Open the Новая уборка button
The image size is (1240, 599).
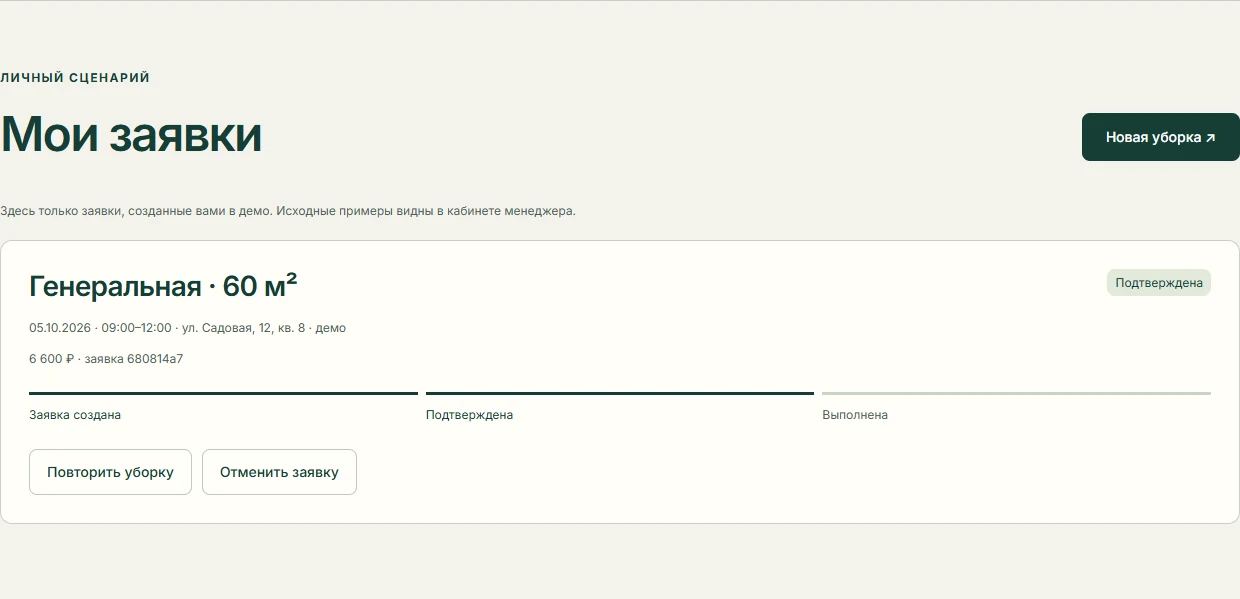[x=1160, y=137]
